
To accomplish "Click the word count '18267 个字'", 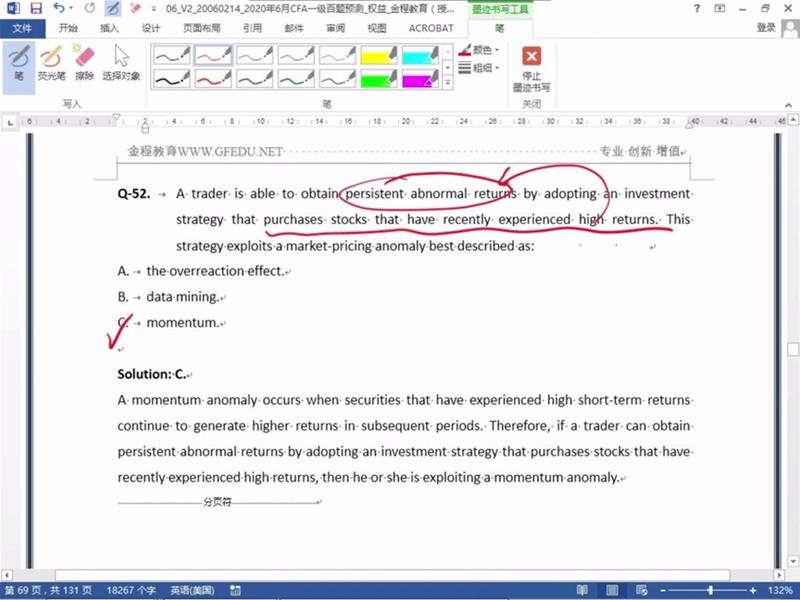I will 131,590.
